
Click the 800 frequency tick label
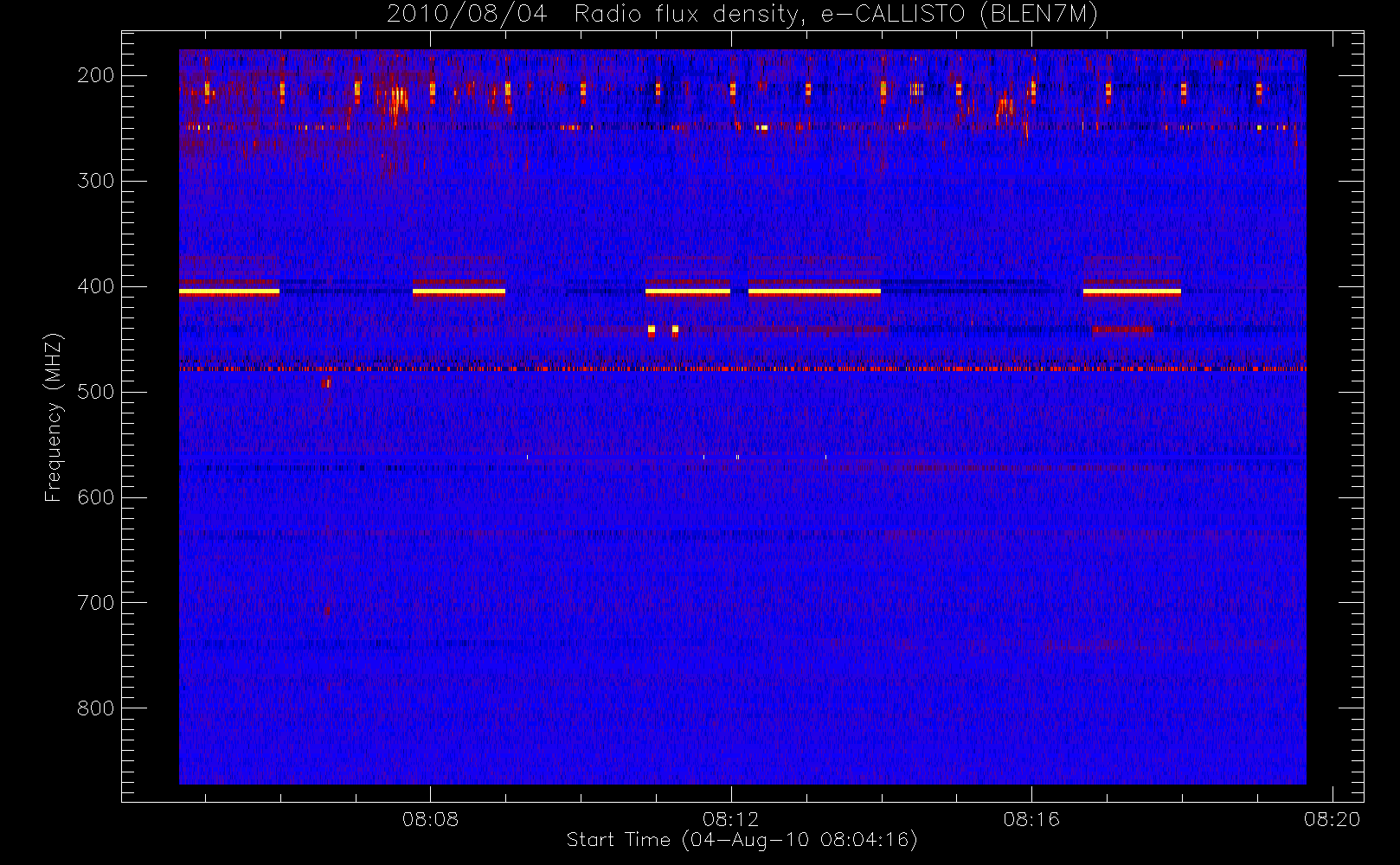pyautogui.click(x=95, y=708)
